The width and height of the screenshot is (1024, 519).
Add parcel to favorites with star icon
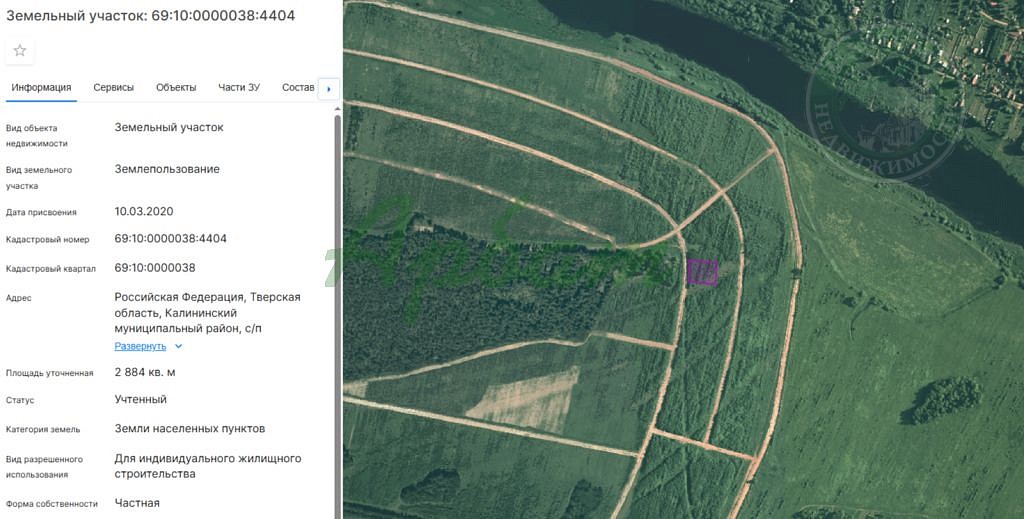tap(20, 51)
